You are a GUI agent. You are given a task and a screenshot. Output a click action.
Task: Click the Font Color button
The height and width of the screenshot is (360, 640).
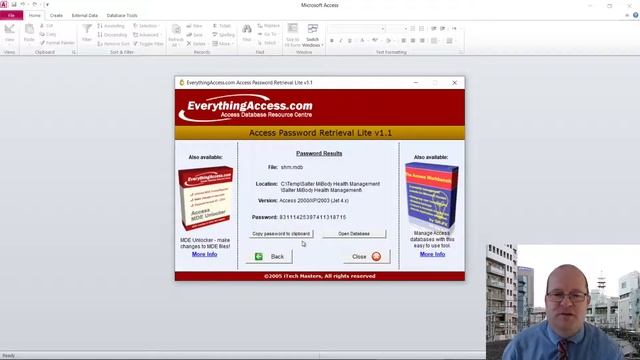363,41
